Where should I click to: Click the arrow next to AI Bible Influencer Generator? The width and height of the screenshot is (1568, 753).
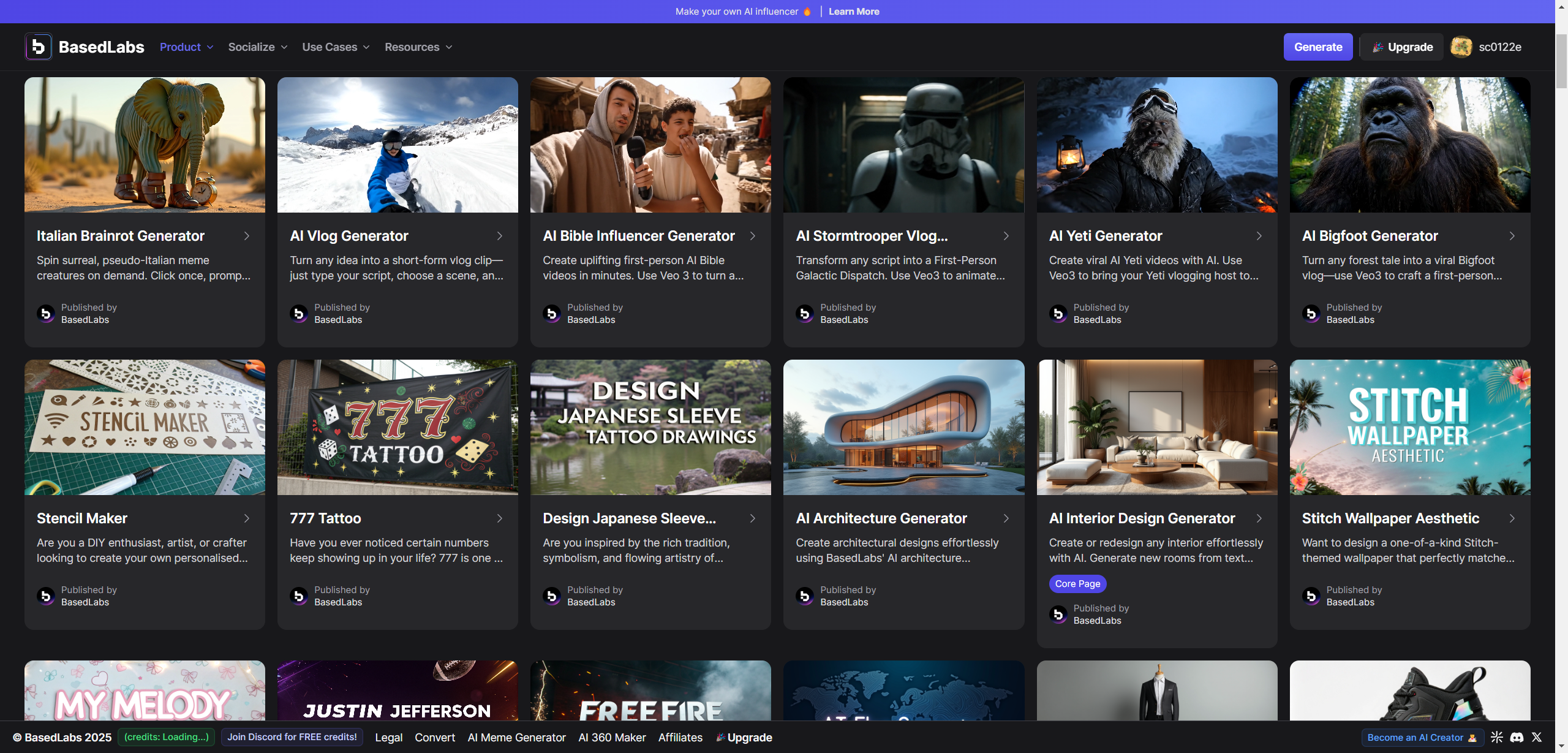[x=753, y=236]
